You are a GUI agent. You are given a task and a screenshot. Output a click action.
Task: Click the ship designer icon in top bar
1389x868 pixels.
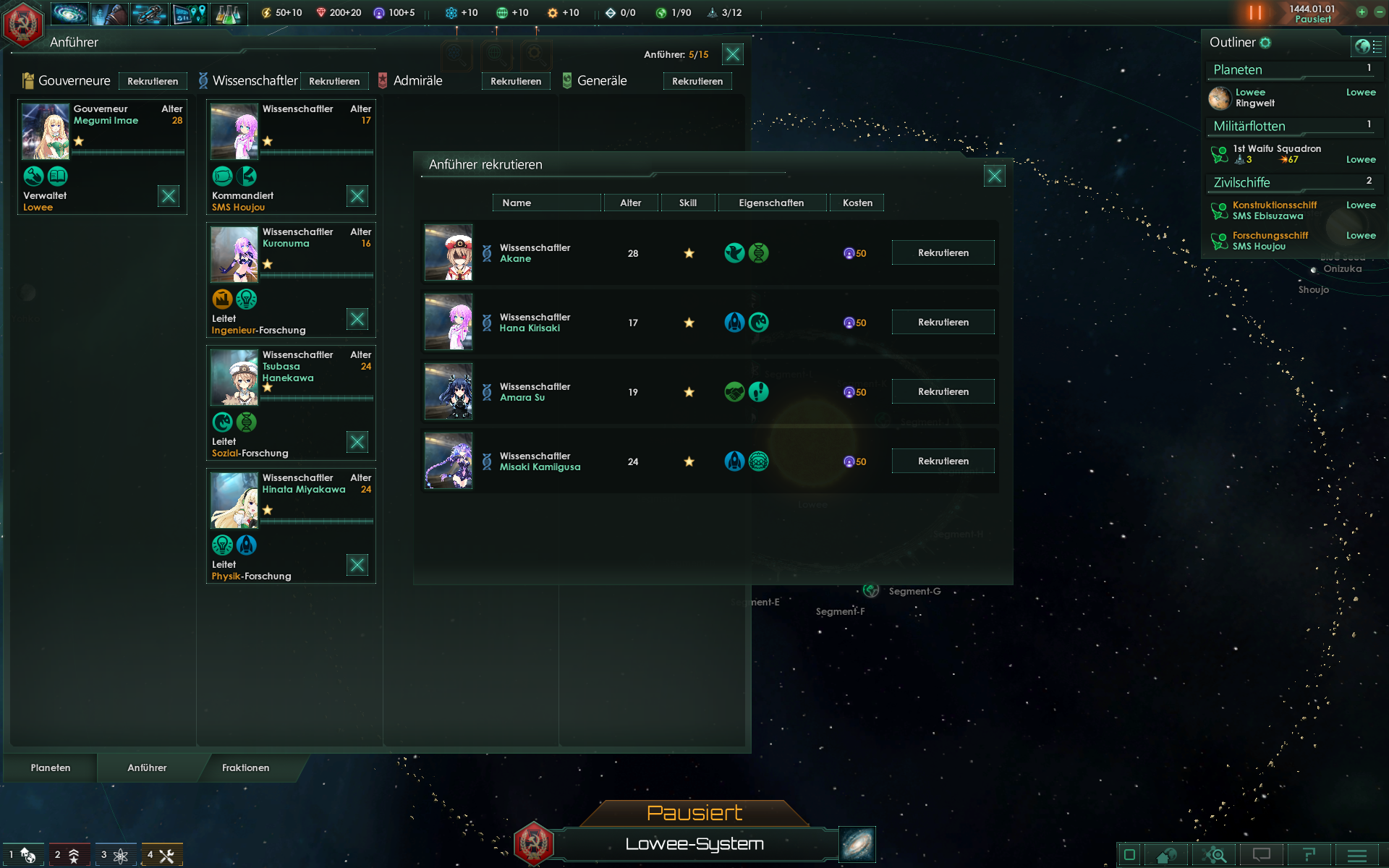150,13
